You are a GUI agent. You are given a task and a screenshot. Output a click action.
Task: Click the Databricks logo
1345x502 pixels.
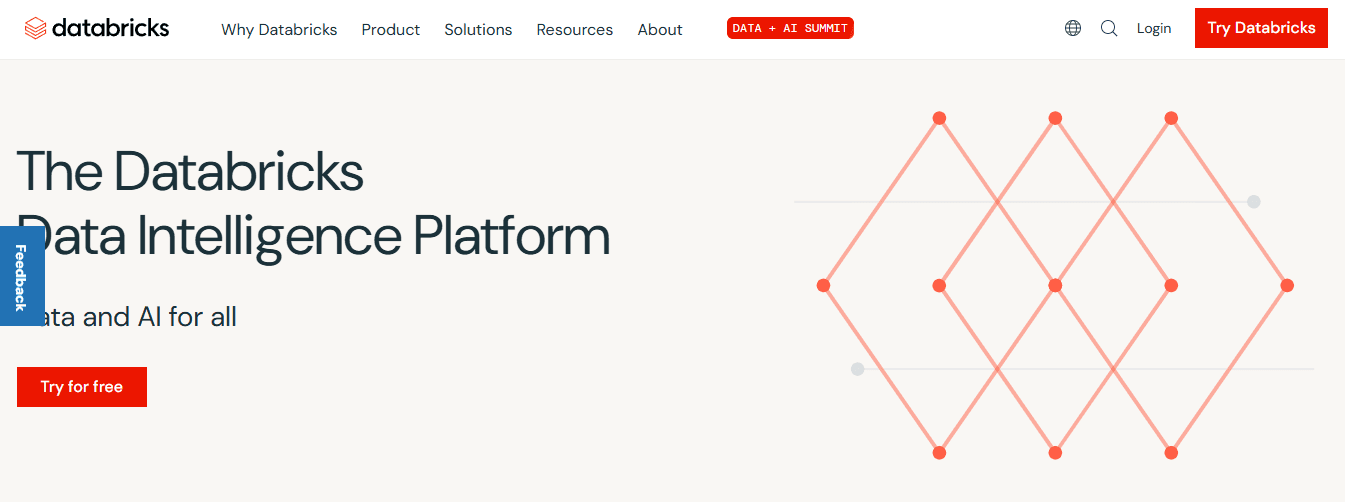[97, 28]
